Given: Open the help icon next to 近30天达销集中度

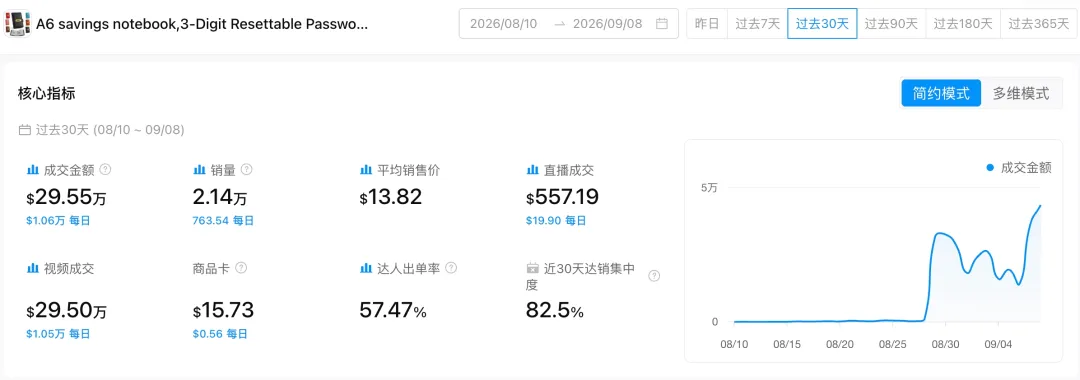Looking at the screenshot, I should (654, 276).
